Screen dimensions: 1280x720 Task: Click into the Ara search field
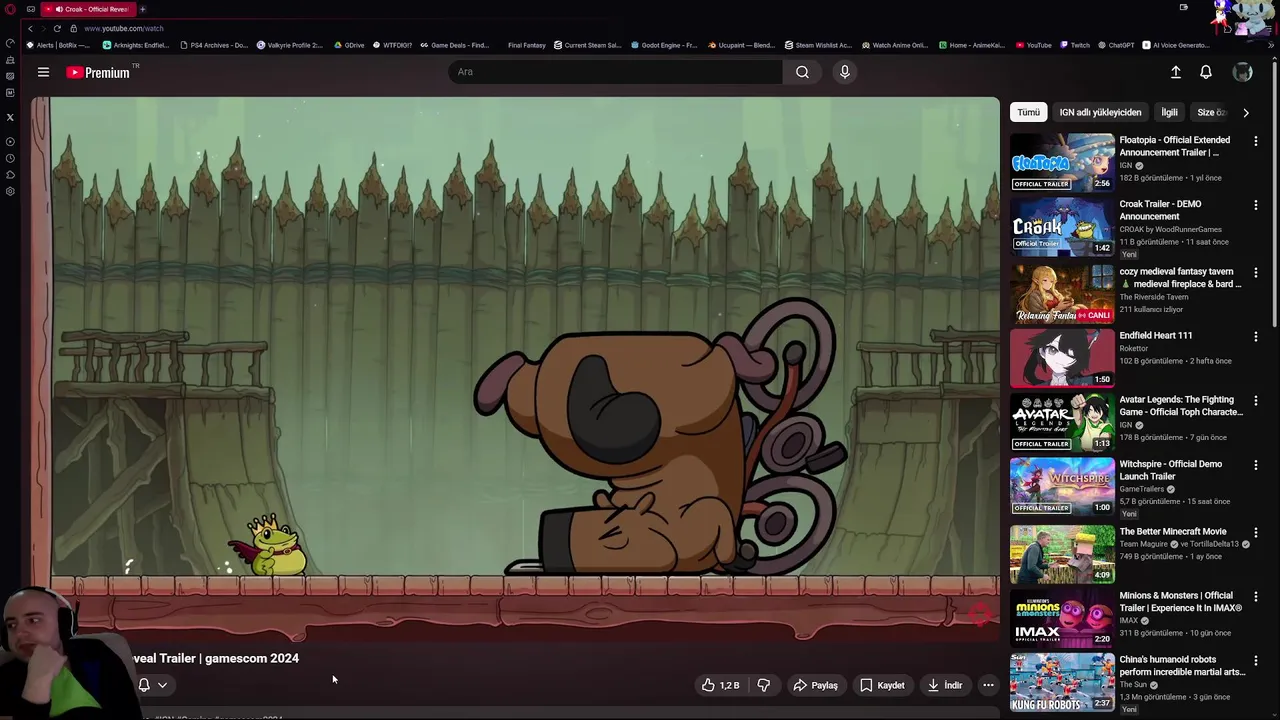pos(615,72)
